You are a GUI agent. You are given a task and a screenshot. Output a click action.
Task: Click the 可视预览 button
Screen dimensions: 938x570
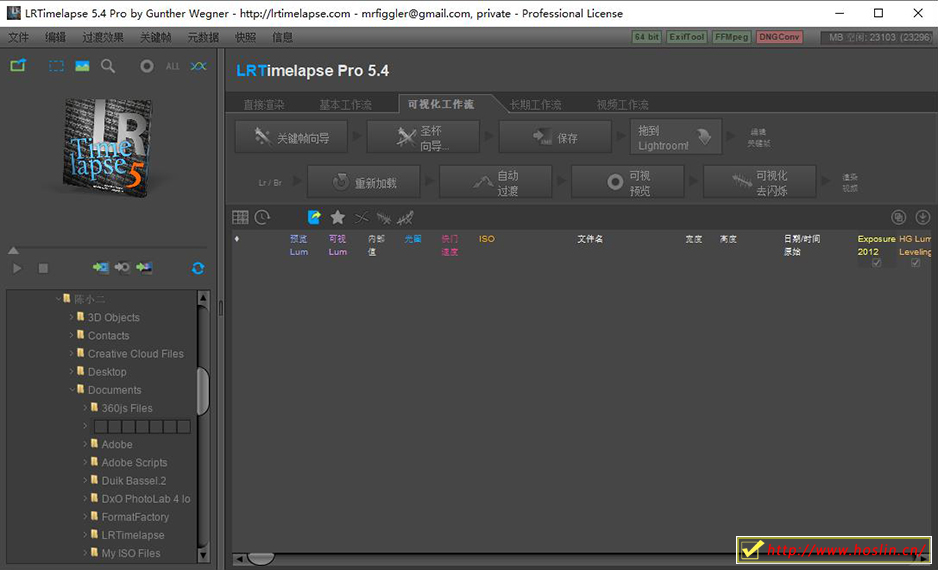pos(628,182)
